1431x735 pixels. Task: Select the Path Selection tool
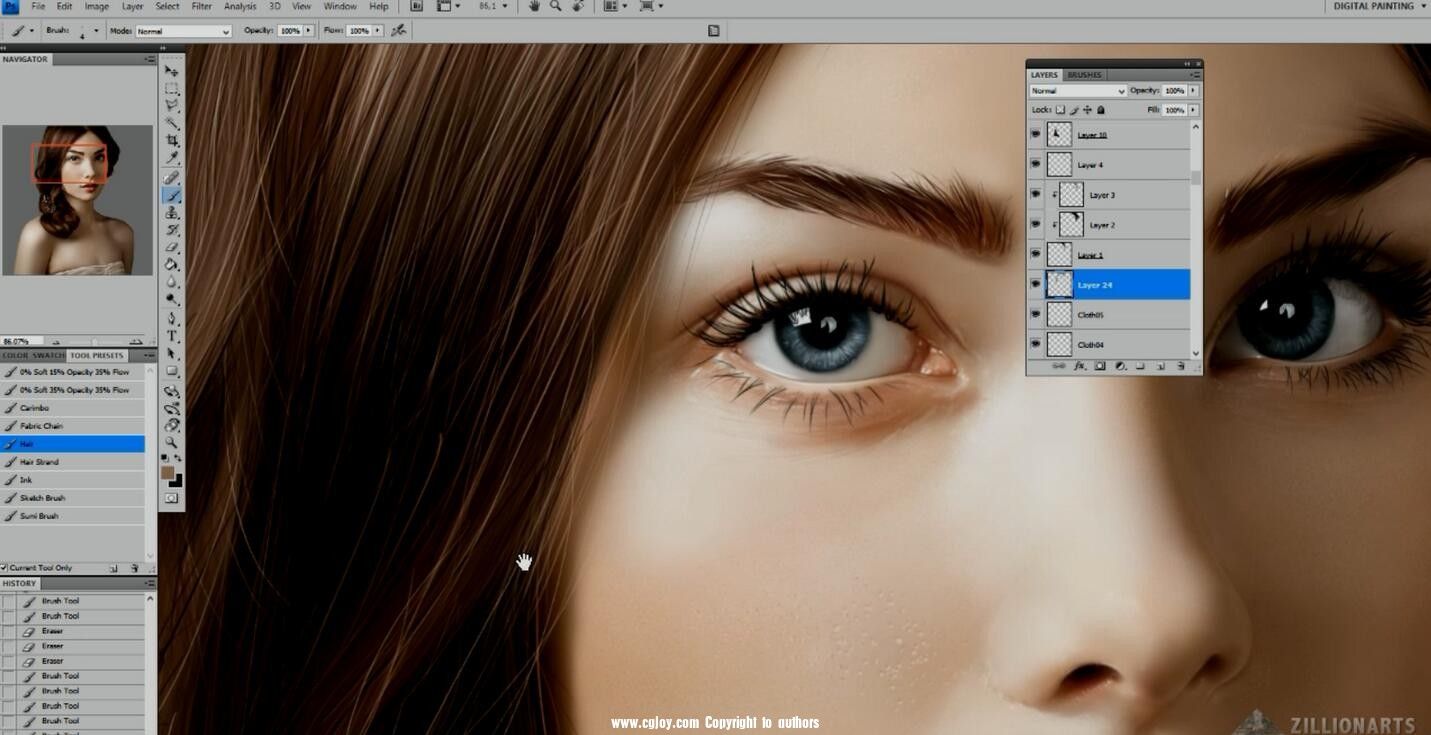(x=171, y=353)
